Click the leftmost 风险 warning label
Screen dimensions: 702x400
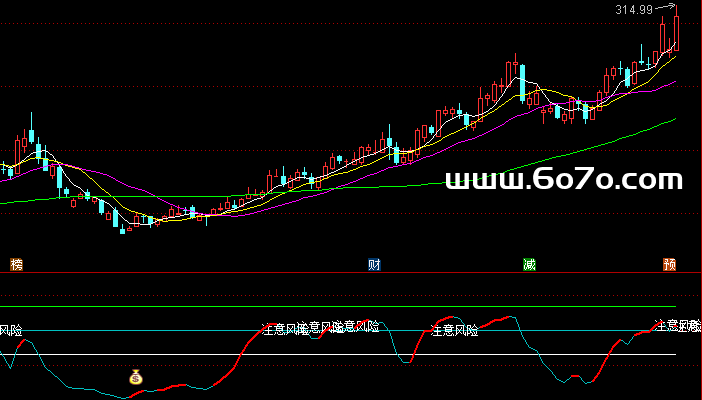click(x=10, y=330)
